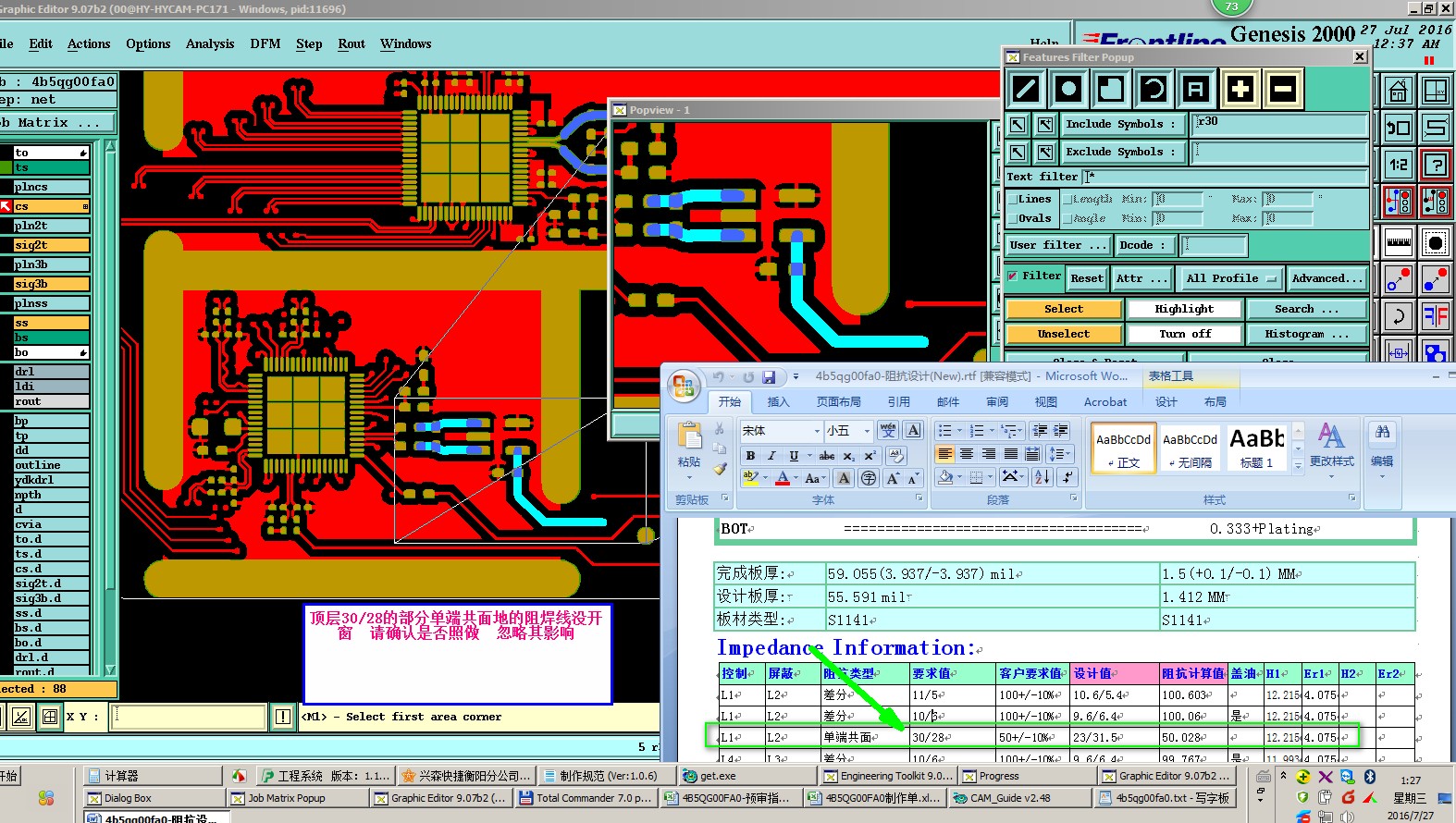The height and width of the screenshot is (823, 1456).
Task: Toggle the Length checkbox
Action: tap(1067, 199)
